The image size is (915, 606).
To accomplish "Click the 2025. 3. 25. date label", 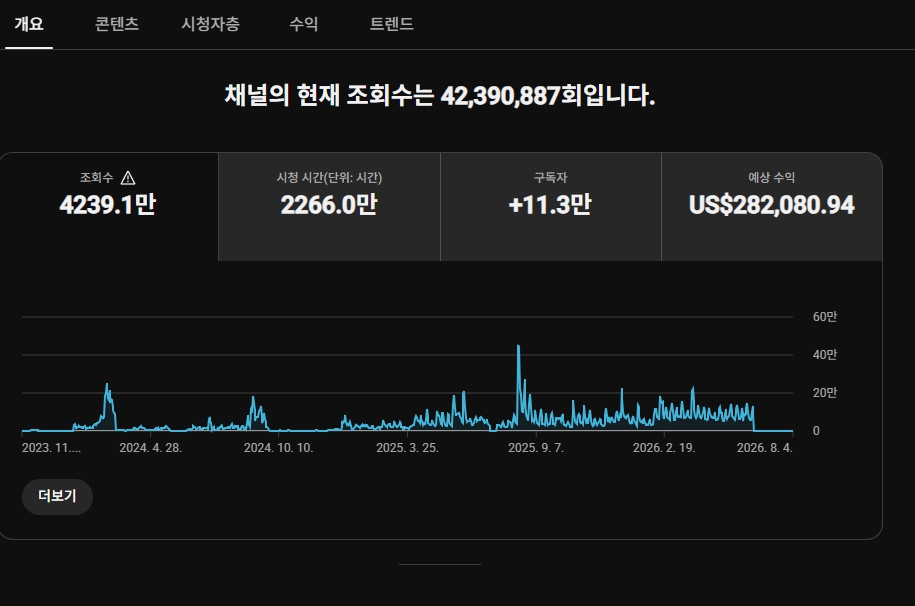I will point(407,448).
